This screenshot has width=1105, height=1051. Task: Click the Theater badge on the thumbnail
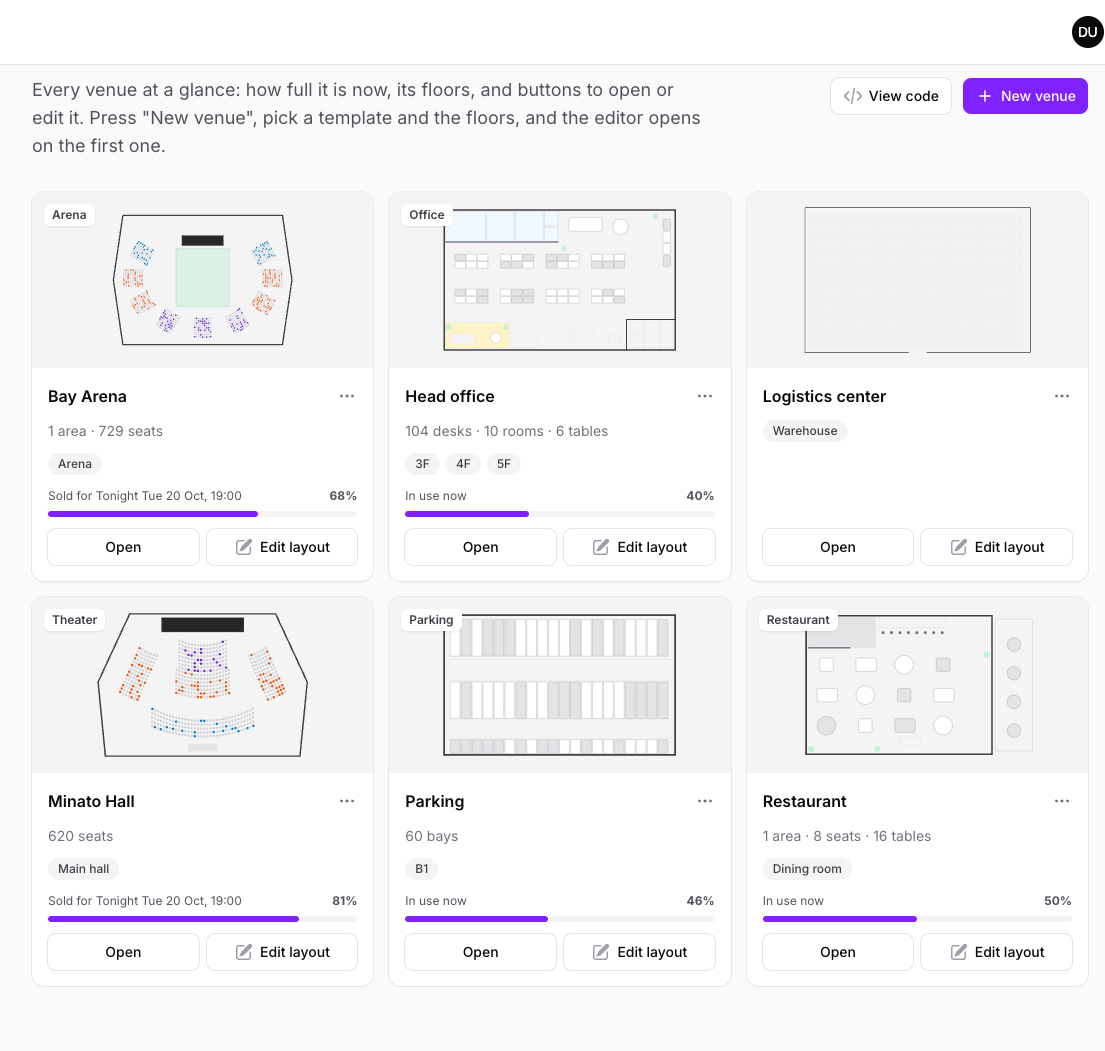(74, 620)
